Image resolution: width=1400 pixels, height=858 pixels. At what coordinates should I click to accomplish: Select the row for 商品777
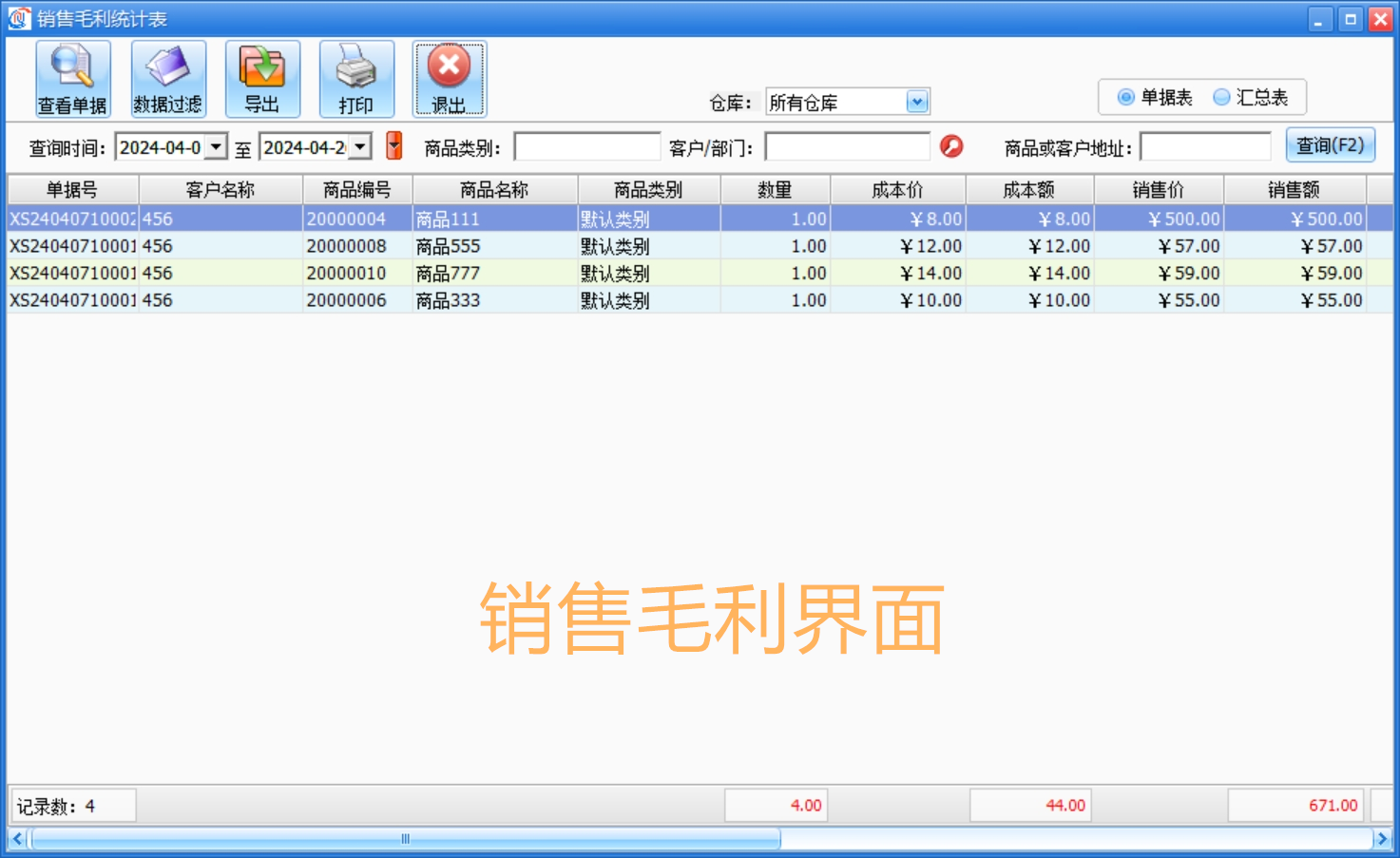point(700,273)
